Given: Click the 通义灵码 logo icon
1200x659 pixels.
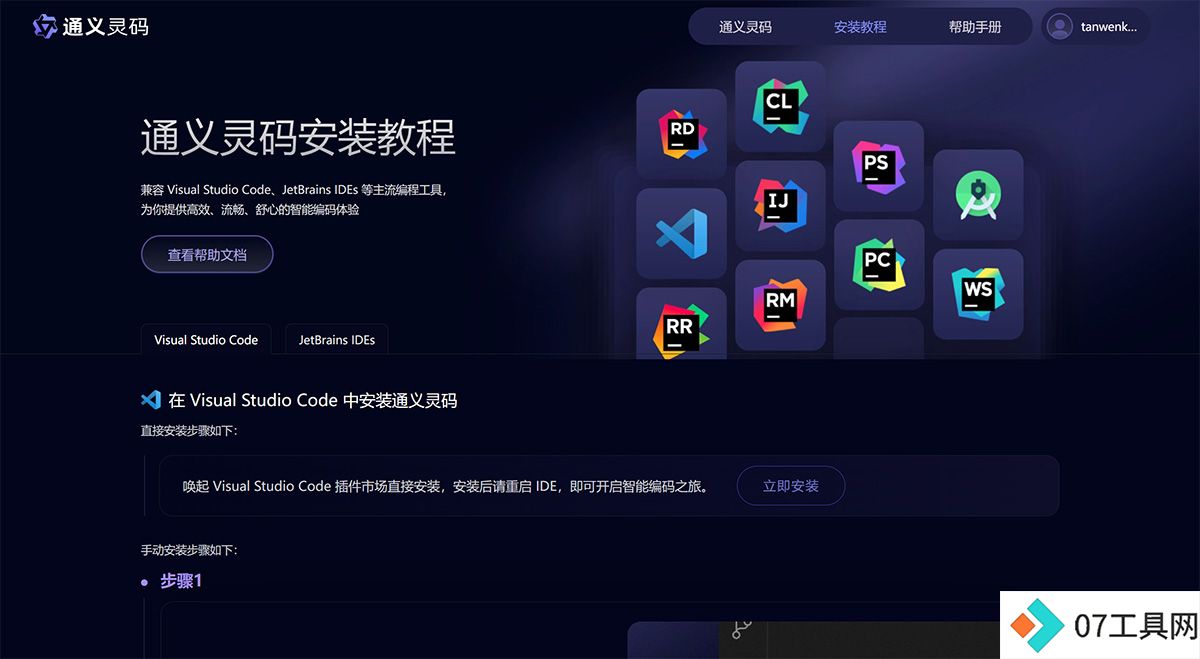Looking at the screenshot, I should [45, 26].
